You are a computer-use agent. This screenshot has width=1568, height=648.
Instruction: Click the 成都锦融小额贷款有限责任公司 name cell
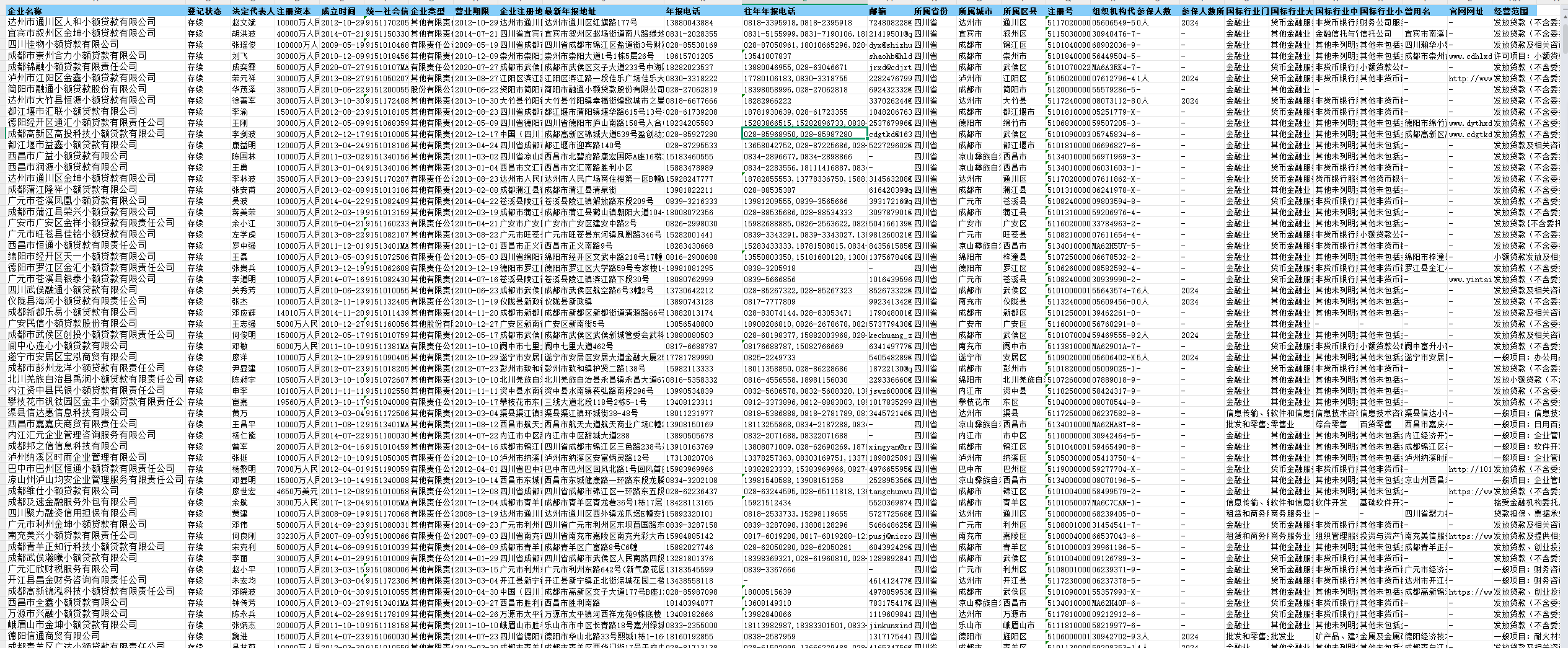click(x=72, y=67)
